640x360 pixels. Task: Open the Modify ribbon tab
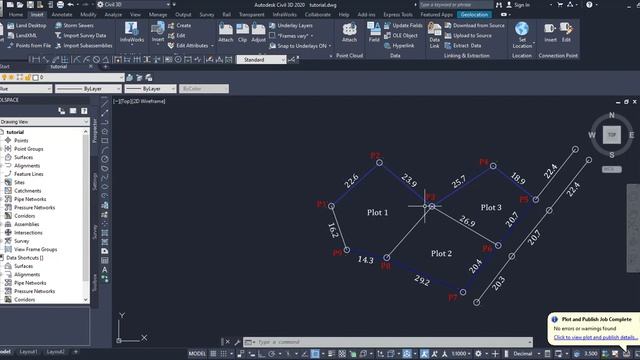coord(88,14)
